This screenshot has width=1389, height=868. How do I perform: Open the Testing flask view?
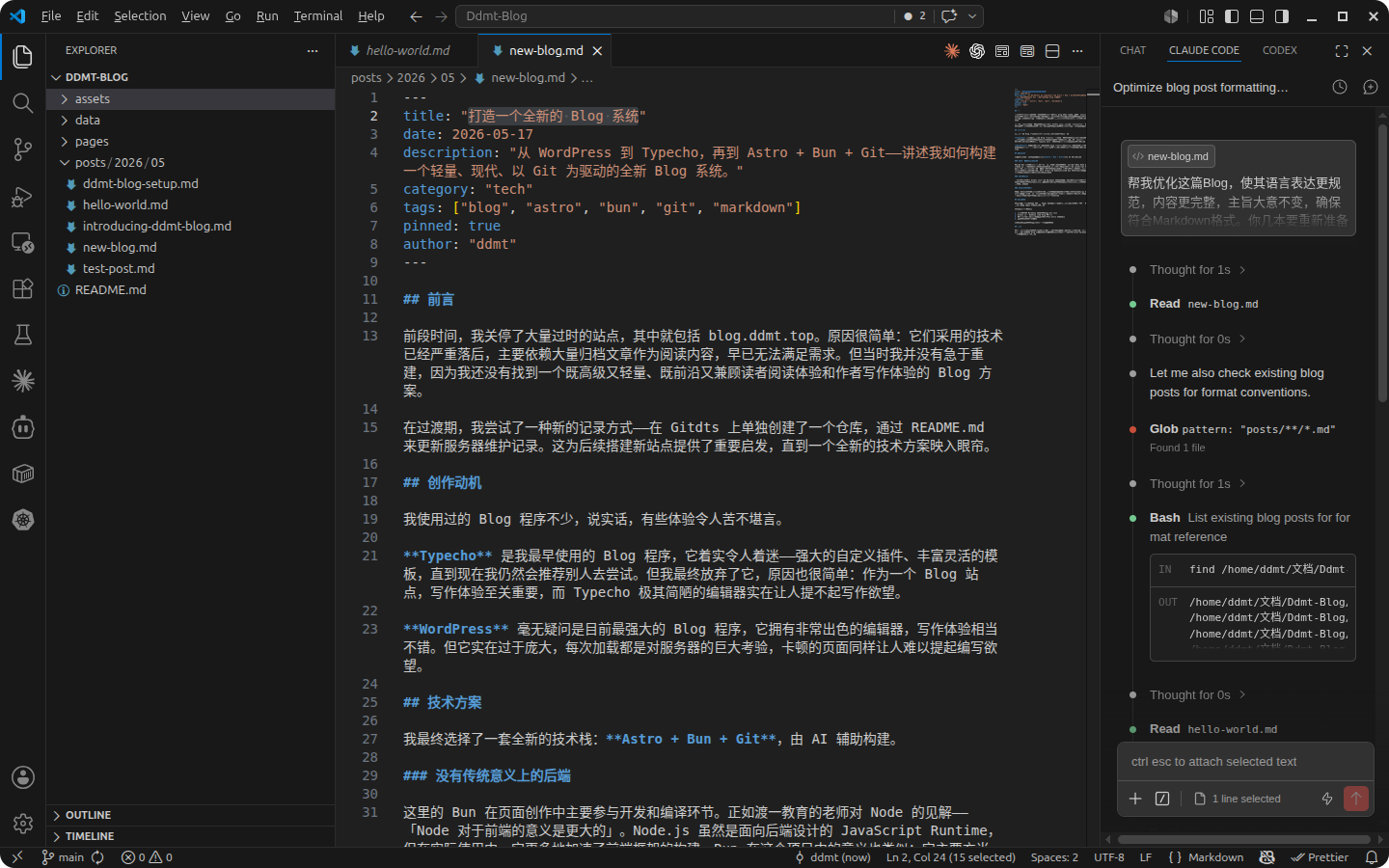click(x=23, y=335)
